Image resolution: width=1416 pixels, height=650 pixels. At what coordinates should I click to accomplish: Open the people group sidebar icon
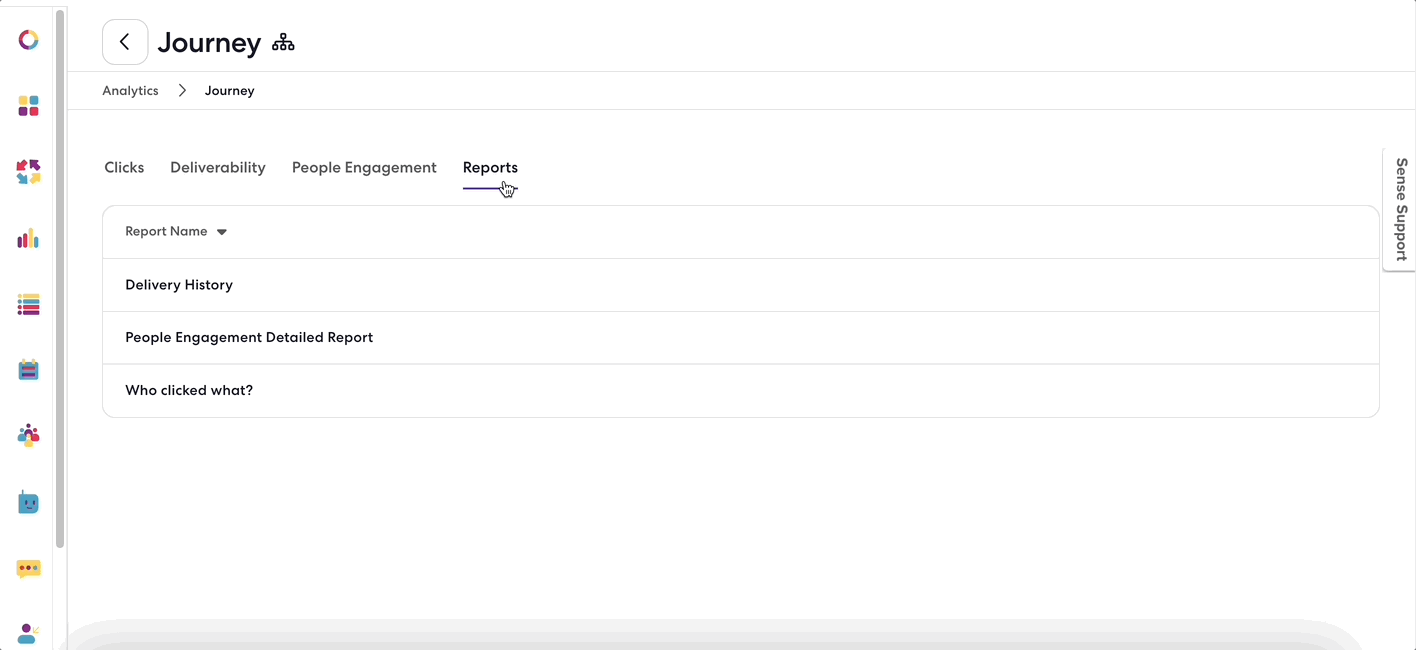28,435
